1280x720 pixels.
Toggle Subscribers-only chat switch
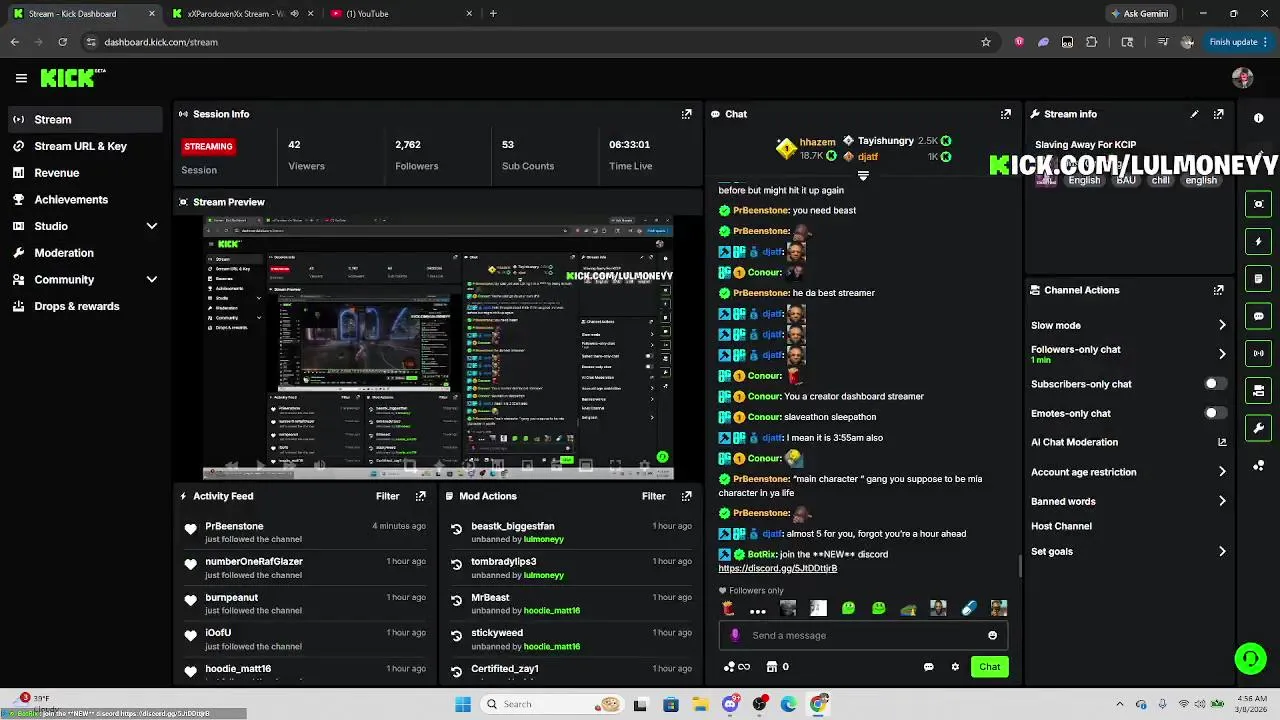tap(1215, 384)
